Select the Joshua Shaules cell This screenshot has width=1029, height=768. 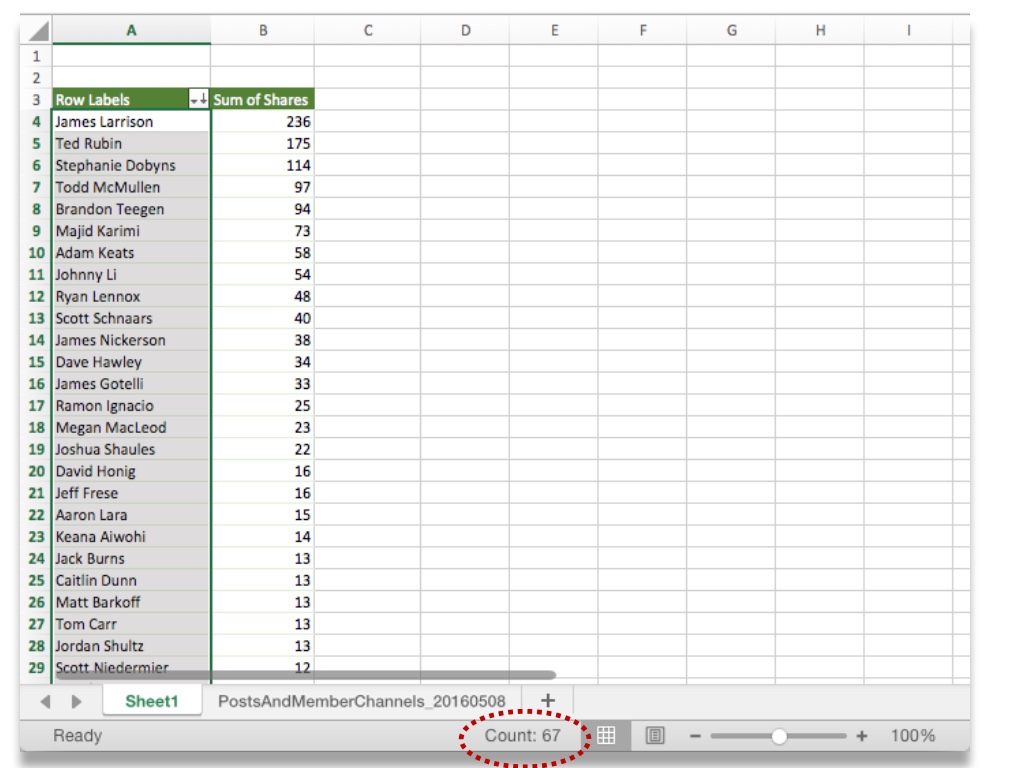pos(131,449)
